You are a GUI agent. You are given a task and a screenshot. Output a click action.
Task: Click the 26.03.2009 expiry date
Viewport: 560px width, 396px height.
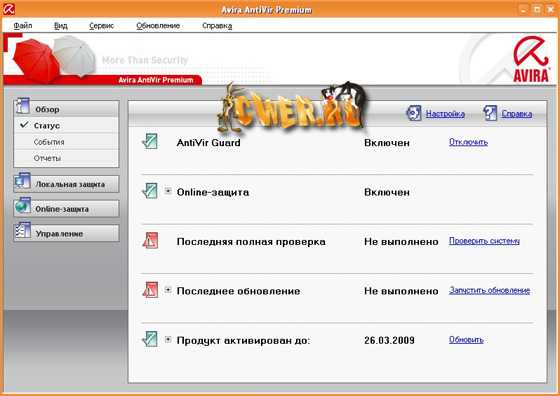[x=389, y=340]
